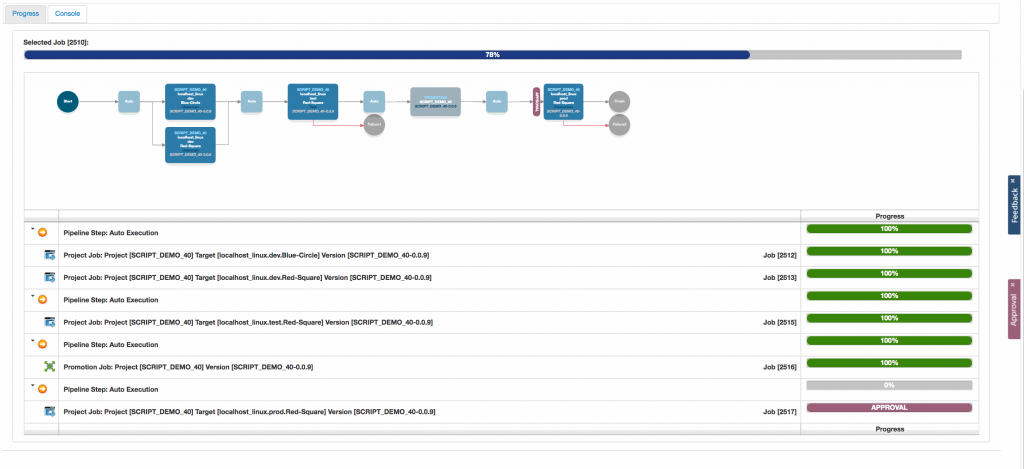This screenshot has width=1024, height=469.
Task: Select the Auto node feeding the PROMOTION node
Action: (374, 101)
